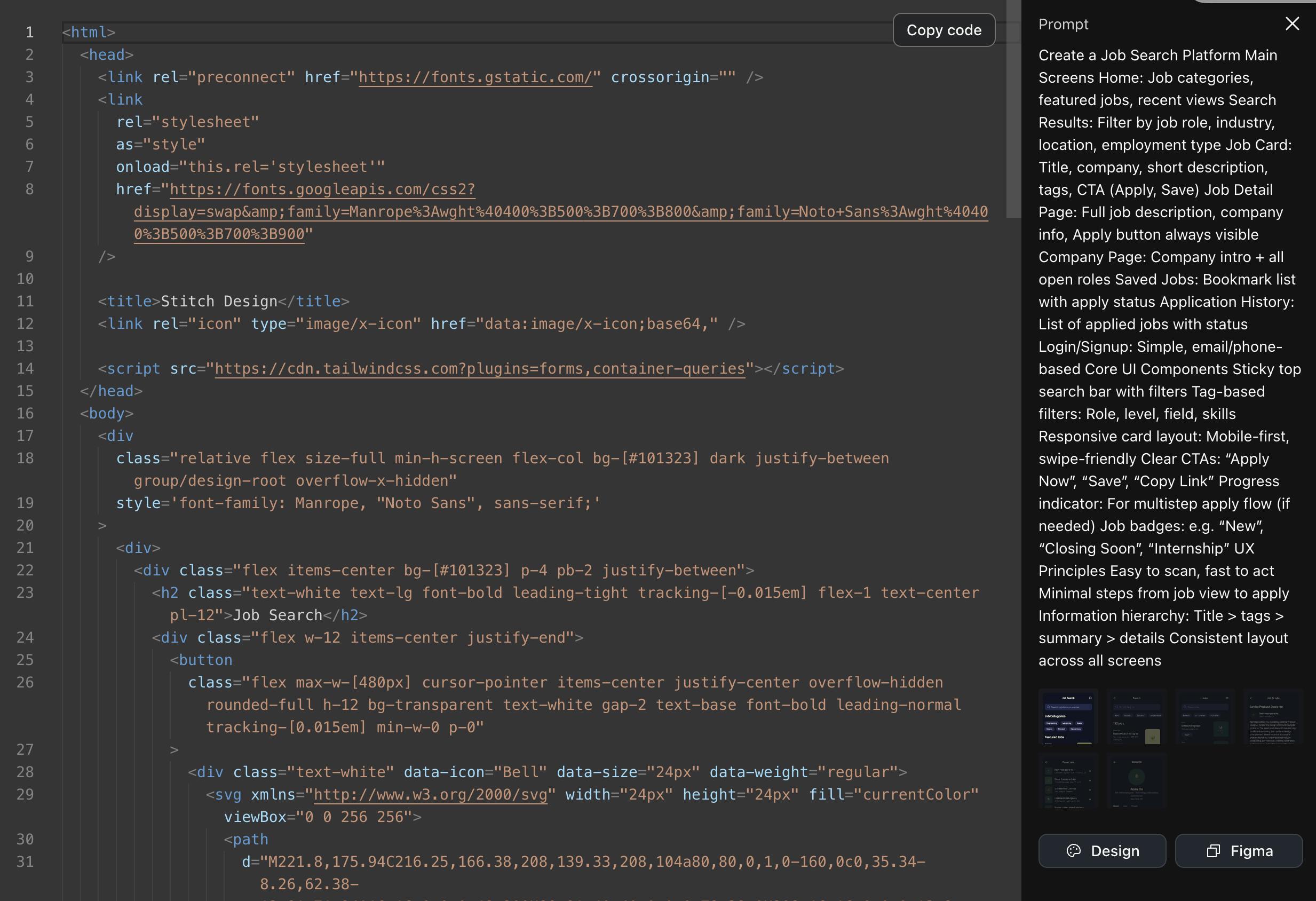The height and width of the screenshot is (901, 1316).
Task: Follow the fonts.gstatic.com link on line 3
Action: [x=475, y=77]
